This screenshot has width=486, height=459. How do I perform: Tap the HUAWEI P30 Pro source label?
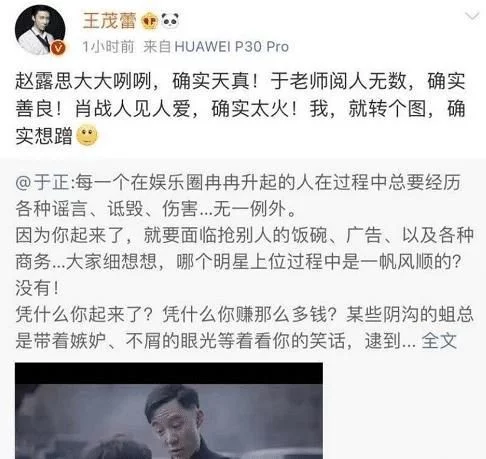tap(231, 47)
